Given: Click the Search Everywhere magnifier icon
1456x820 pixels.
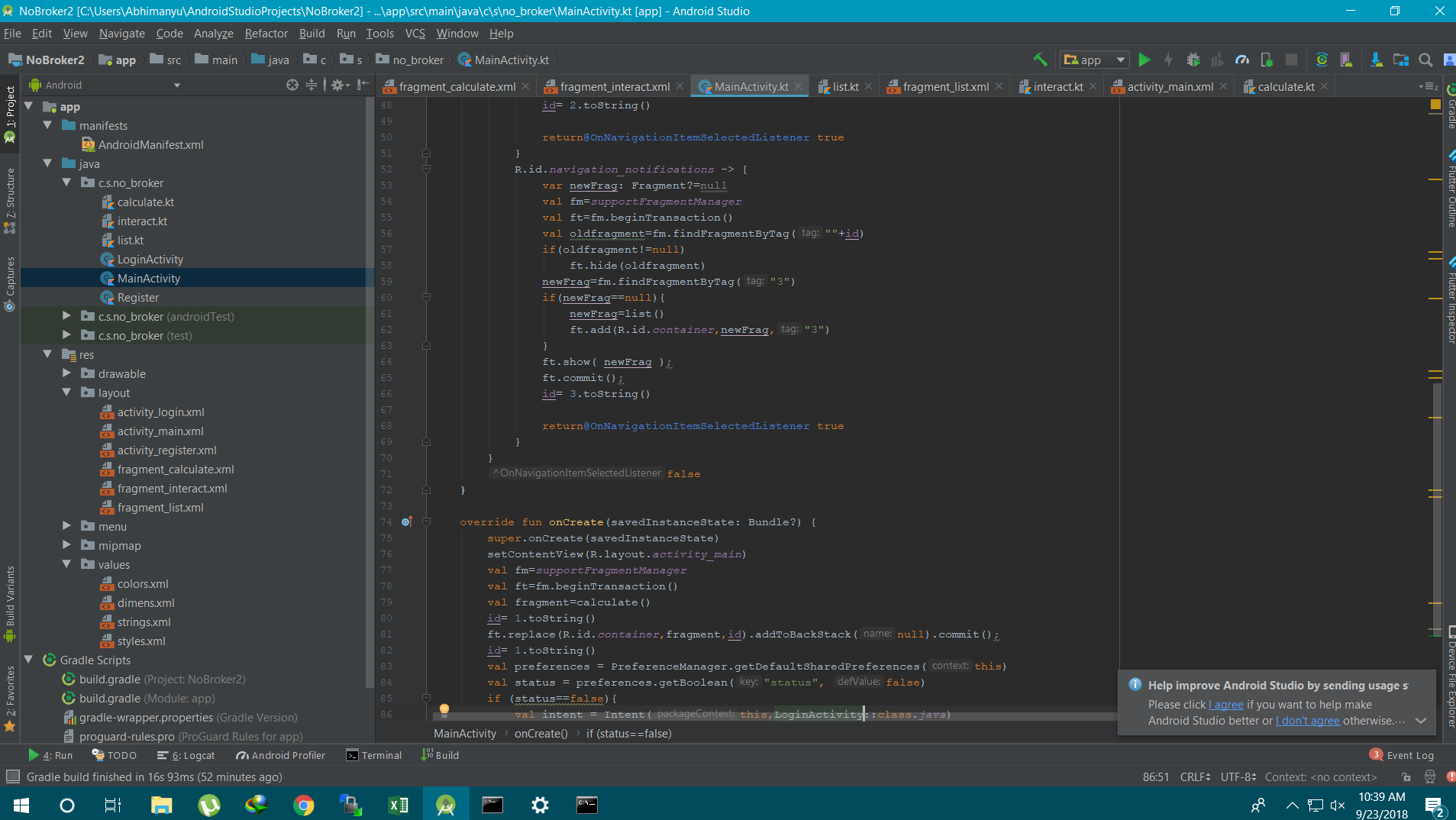Looking at the screenshot, I should (x=1425, y=60).
